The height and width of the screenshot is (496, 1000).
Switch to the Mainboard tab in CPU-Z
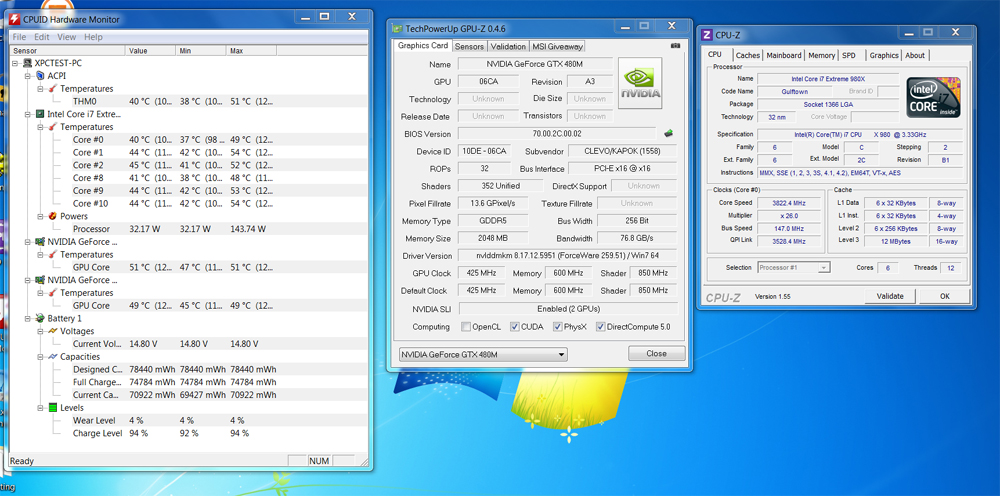pos(784,55)
